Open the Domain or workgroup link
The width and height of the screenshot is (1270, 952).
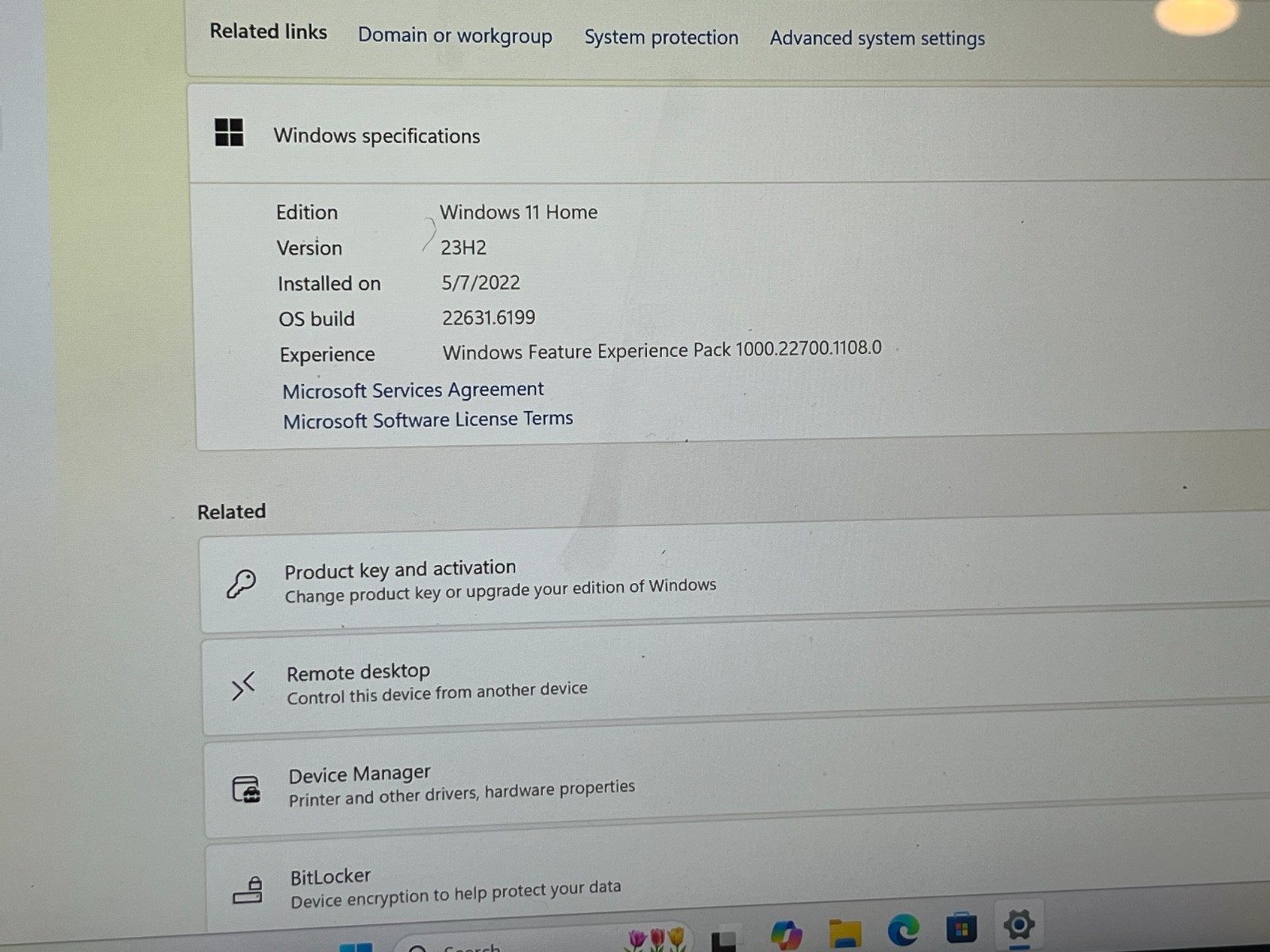pyautogui.click(x=455, y=36)
